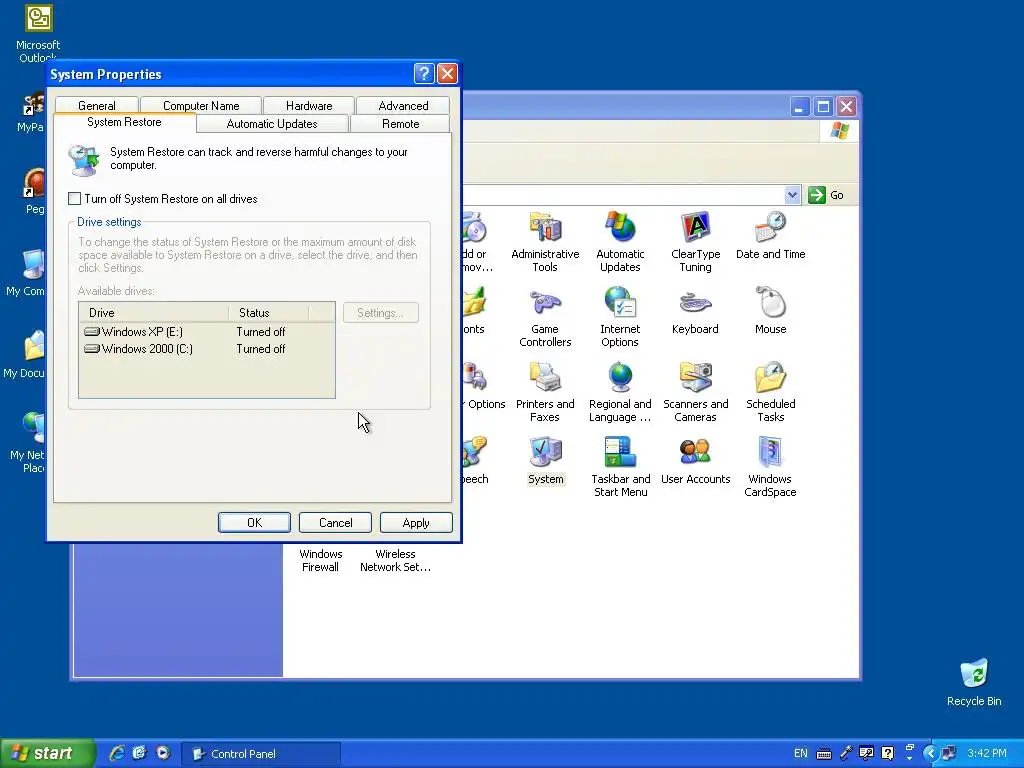
Task: Click the Turned off status for Windows 2000 (C:)
Action: click(261, 349)
